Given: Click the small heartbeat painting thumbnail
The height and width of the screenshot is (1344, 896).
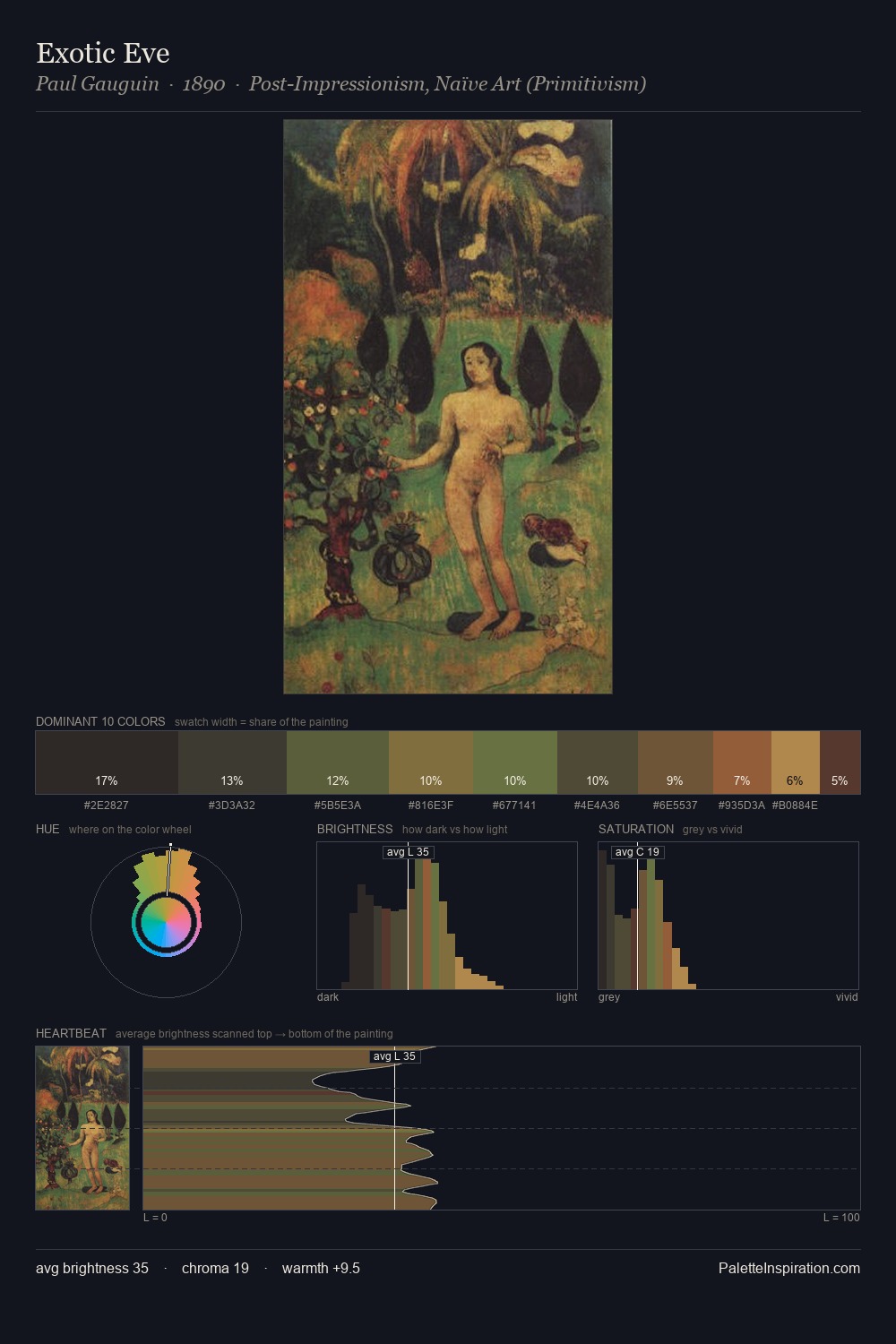Looking at the screenshot, I should coord(82,1128).
